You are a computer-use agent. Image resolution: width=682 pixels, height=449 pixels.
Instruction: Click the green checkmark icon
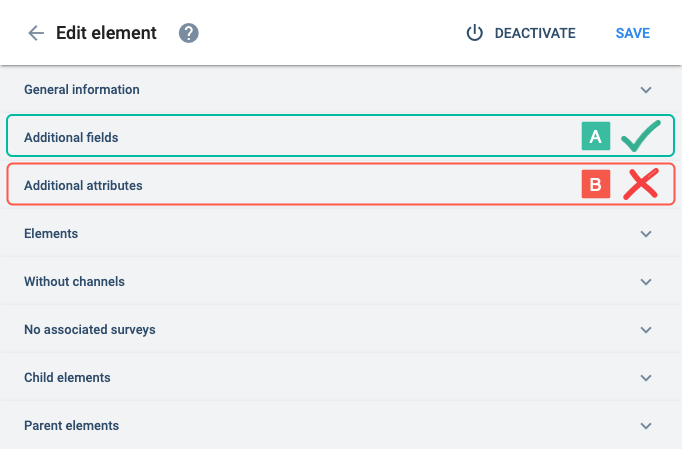(x=641, y=136)
